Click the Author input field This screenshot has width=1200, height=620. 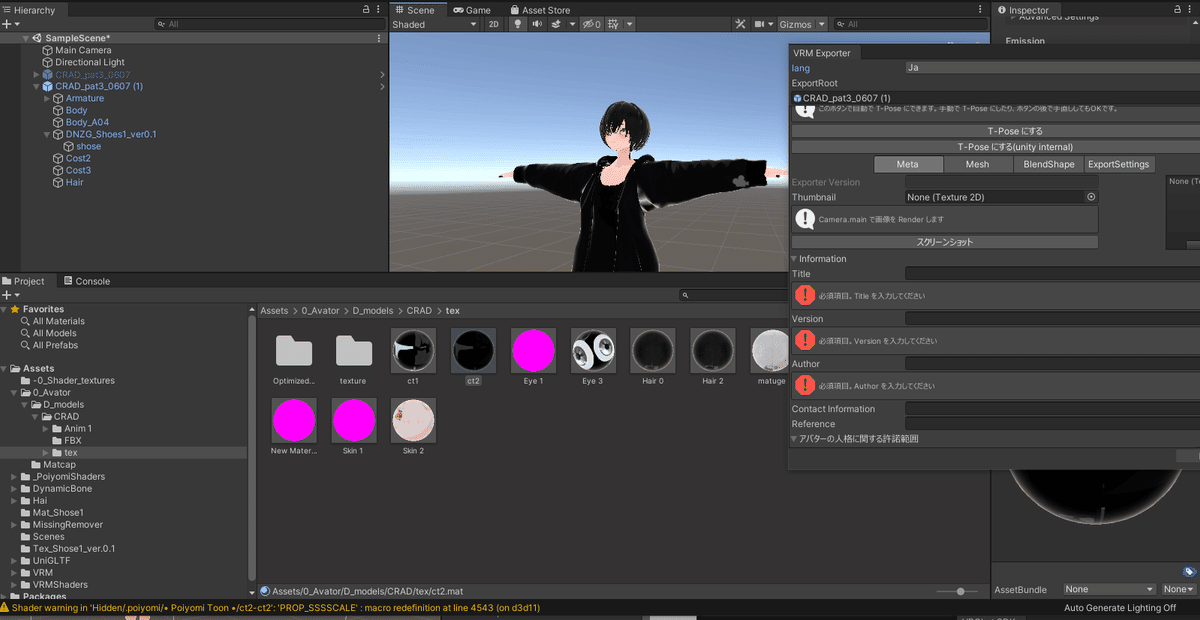point(1052,364)
